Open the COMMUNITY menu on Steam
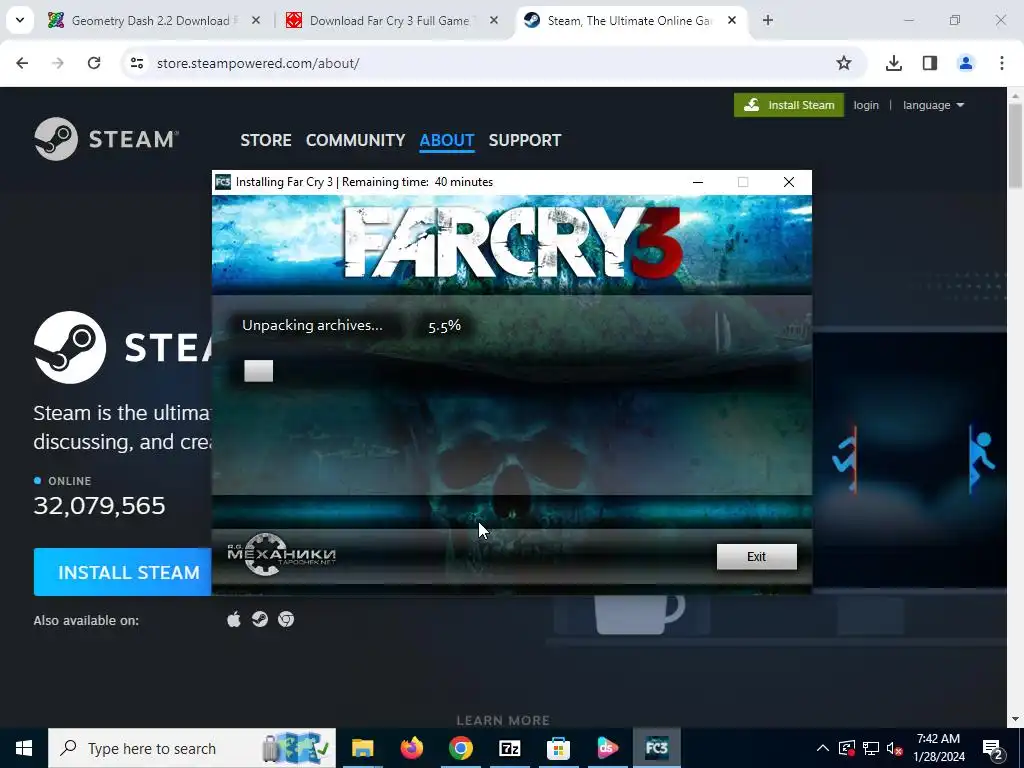The image size is (1024, 768). pyautogui.click(x=355, y=140)
